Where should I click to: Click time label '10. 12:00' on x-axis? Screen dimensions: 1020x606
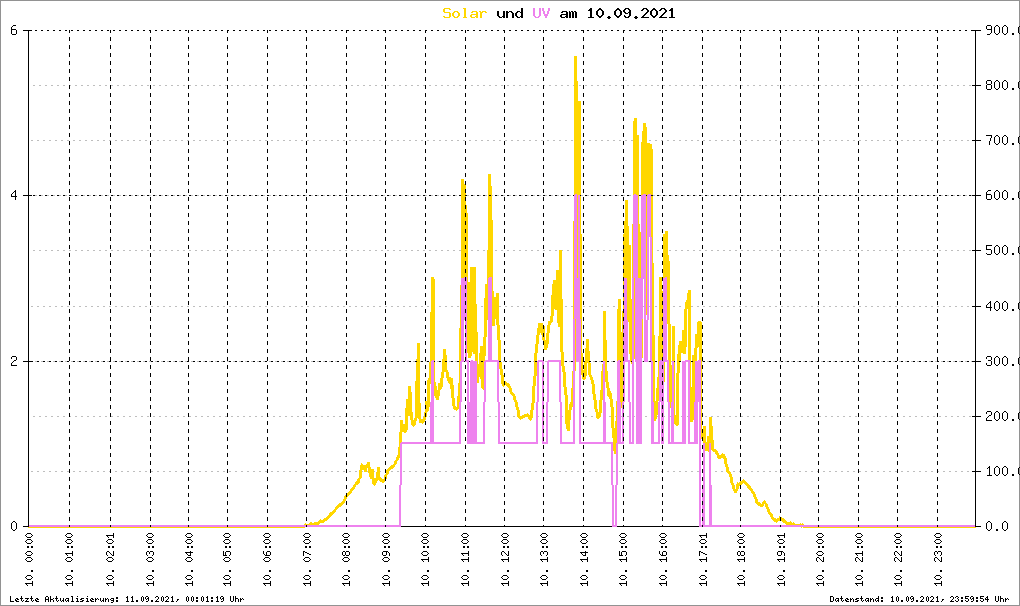pos(505,559)
